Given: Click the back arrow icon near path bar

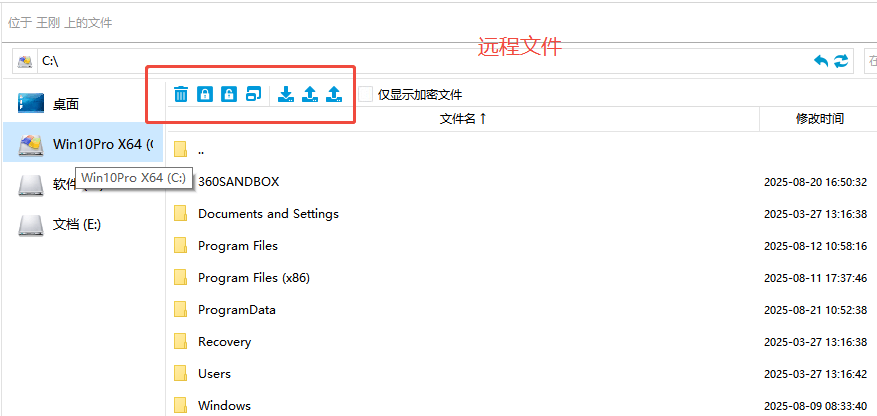Looking at the screenshot, I should coord(821,61).
